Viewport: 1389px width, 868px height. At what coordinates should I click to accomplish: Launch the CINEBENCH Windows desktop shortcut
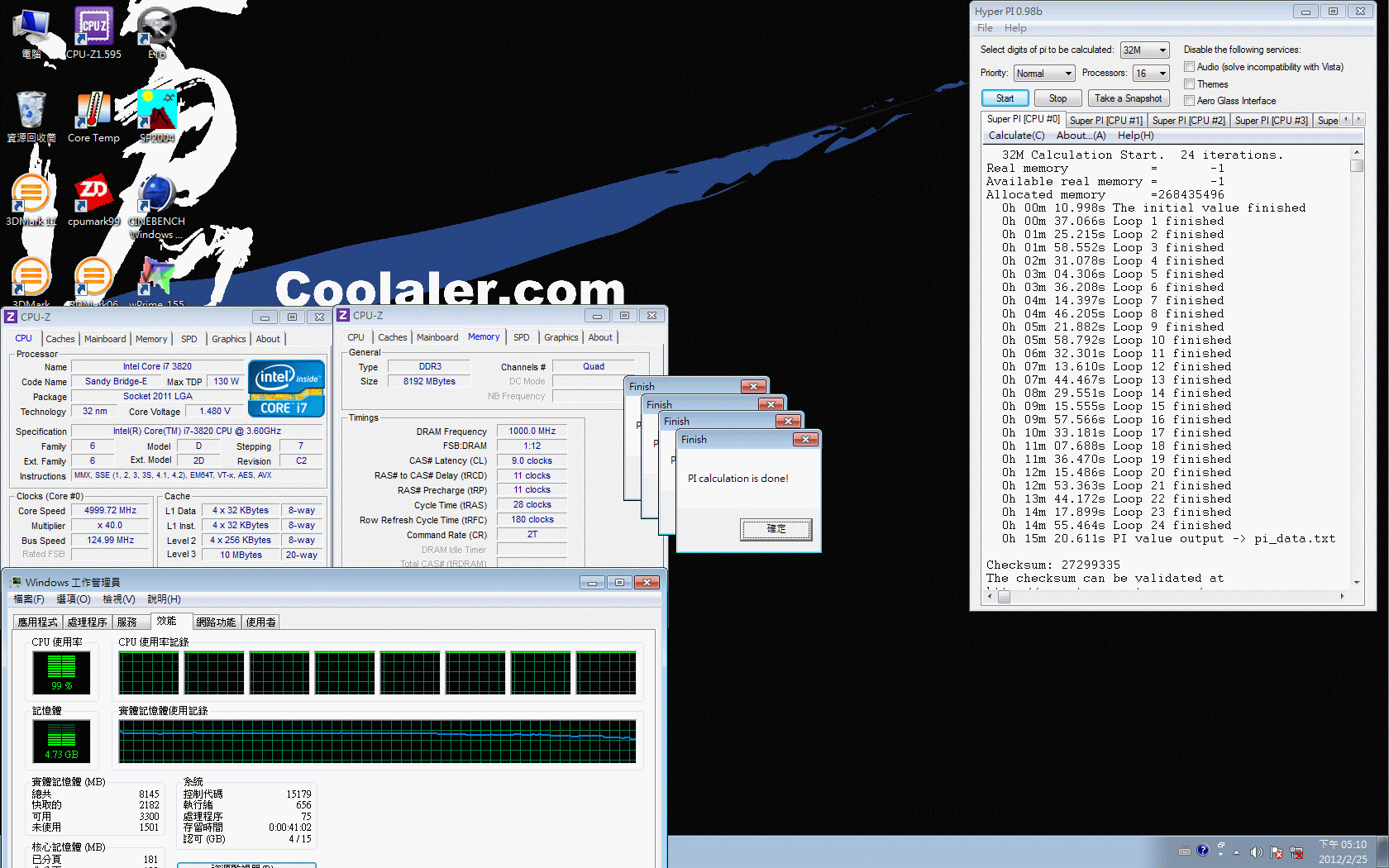click(x=156, y=207)
